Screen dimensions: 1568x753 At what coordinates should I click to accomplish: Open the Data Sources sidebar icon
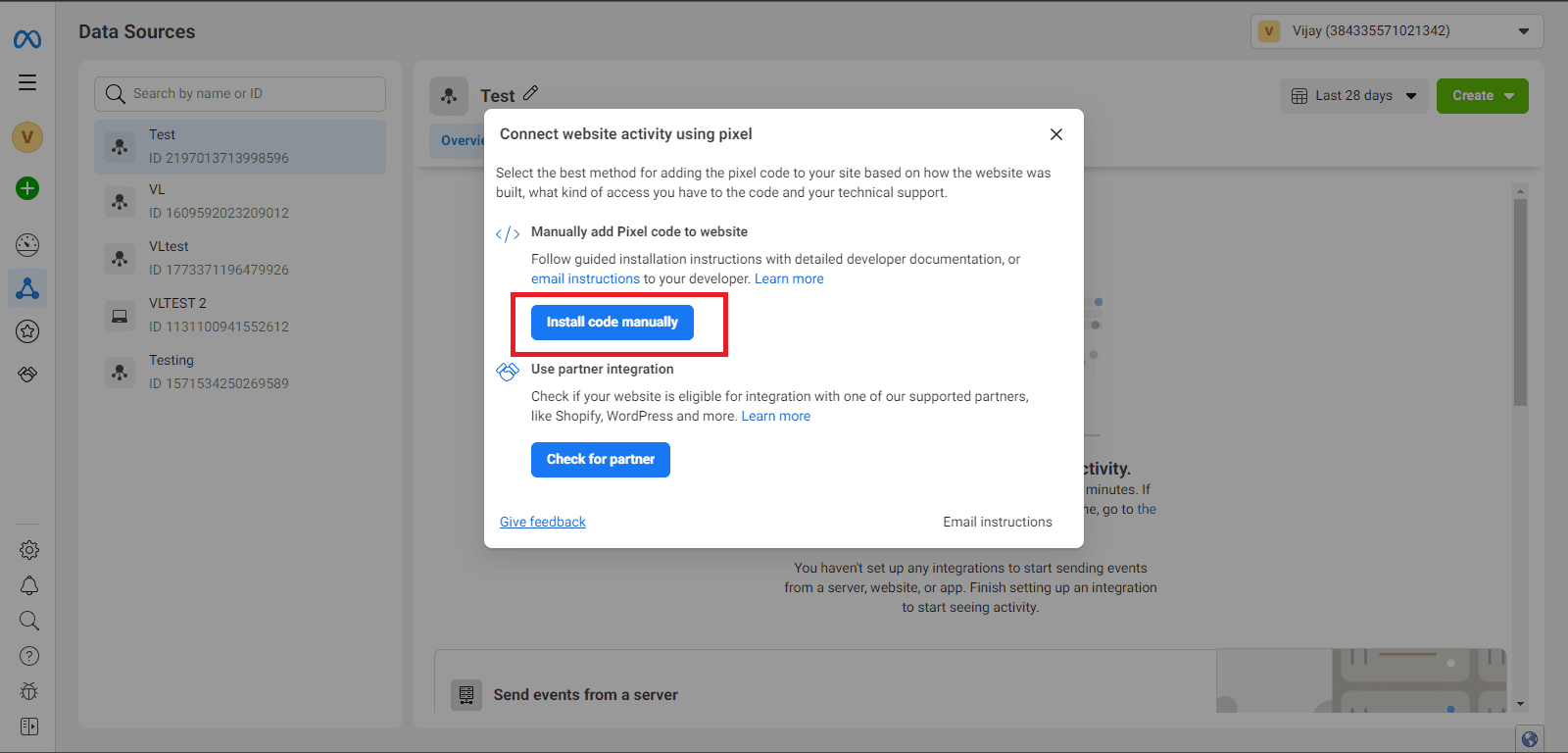[x=27, y=288]
